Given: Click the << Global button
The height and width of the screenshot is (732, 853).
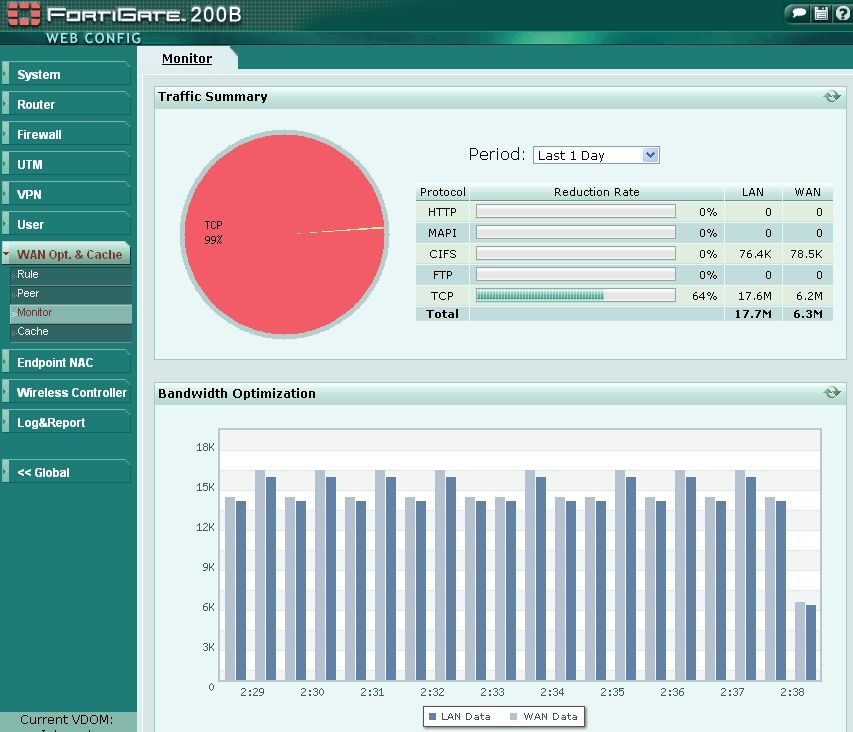Looking at the screenshot, I should point(66,472).
